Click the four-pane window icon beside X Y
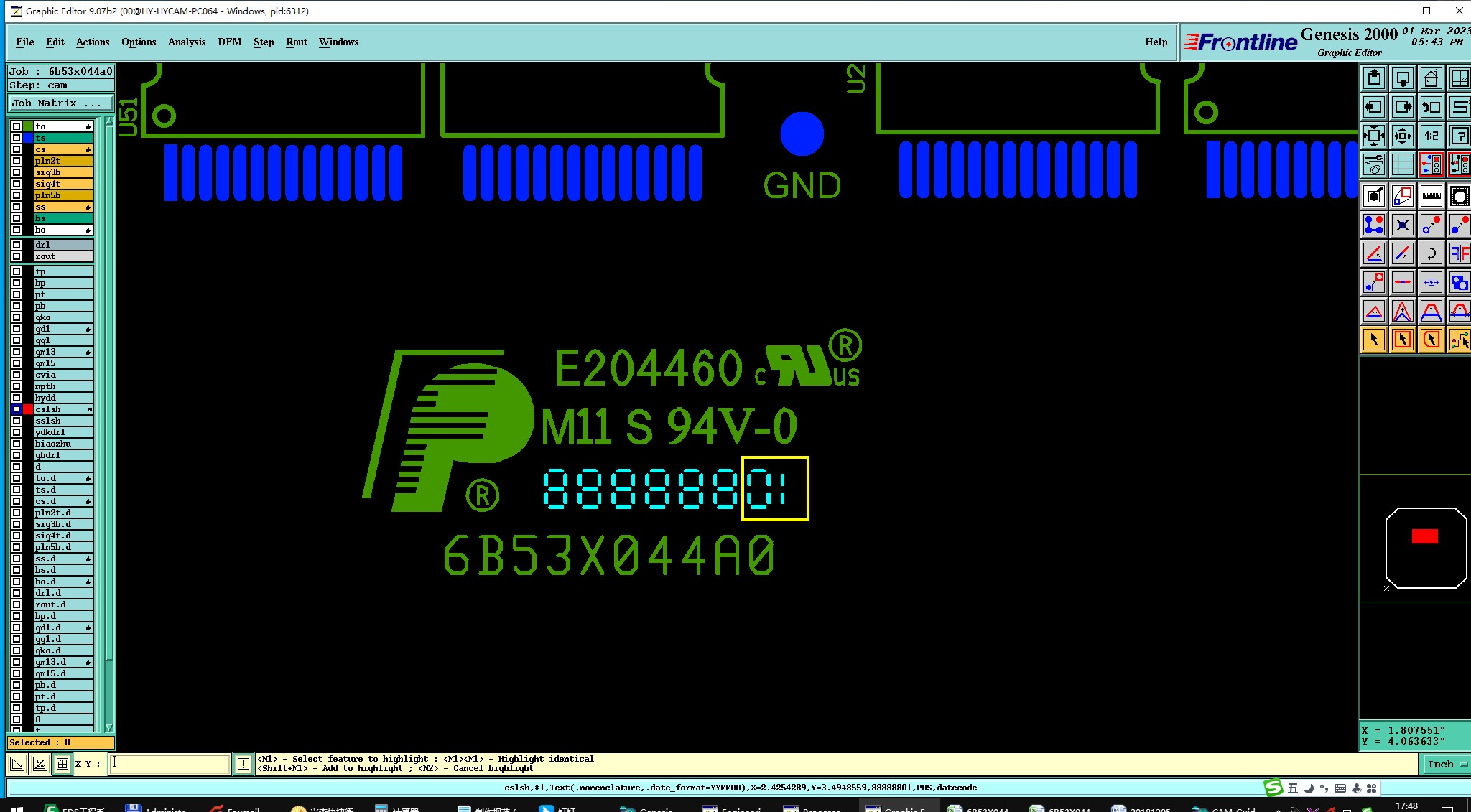 (62, 764)
